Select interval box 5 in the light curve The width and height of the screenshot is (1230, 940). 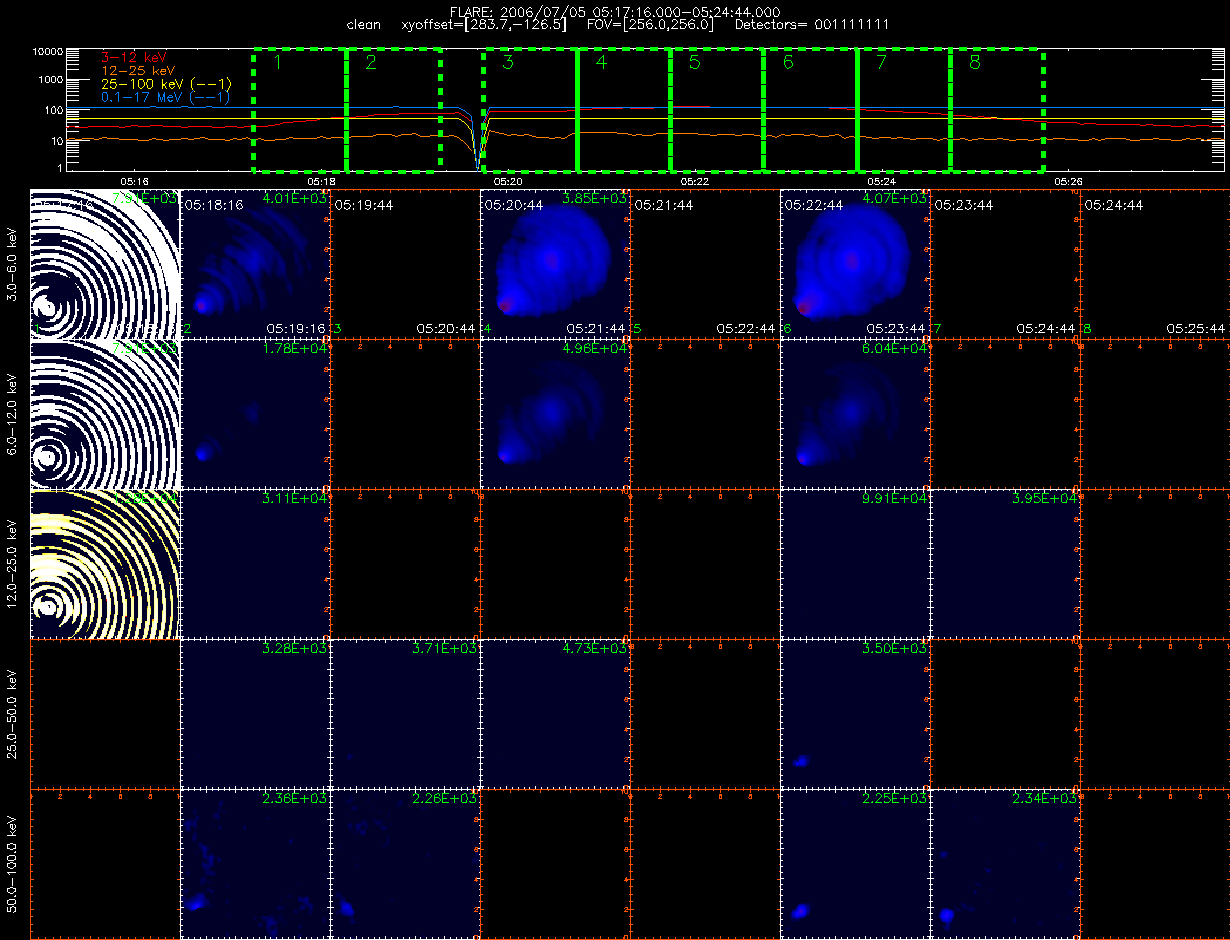click(x=717, y=109)
